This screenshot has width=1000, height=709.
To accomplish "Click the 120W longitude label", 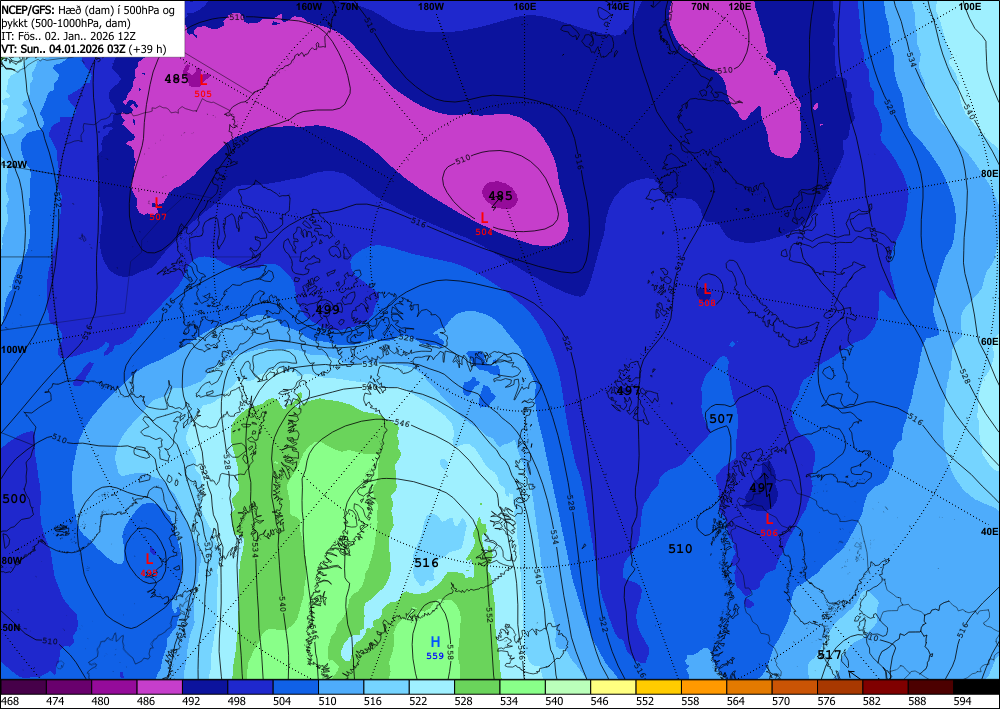I will pyautogui.click(x=14, y=164).
